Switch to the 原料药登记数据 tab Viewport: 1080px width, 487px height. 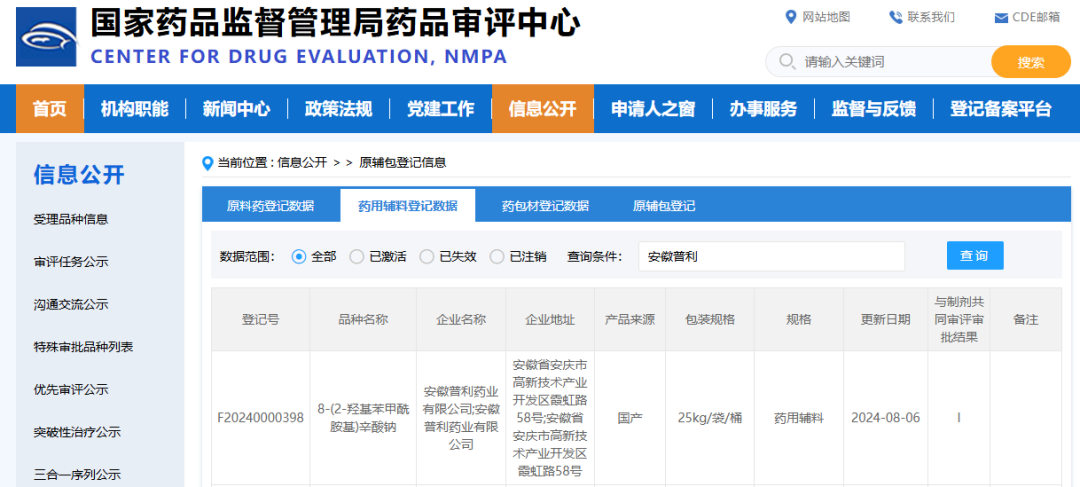(270, 206)
